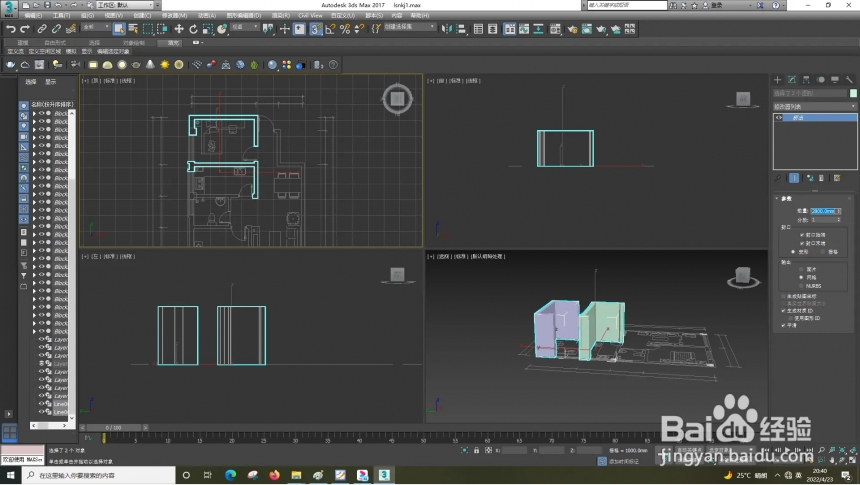Open the Edit (E) menu
The height and width of the screenshot is (485, 860).
pos(33,15)
